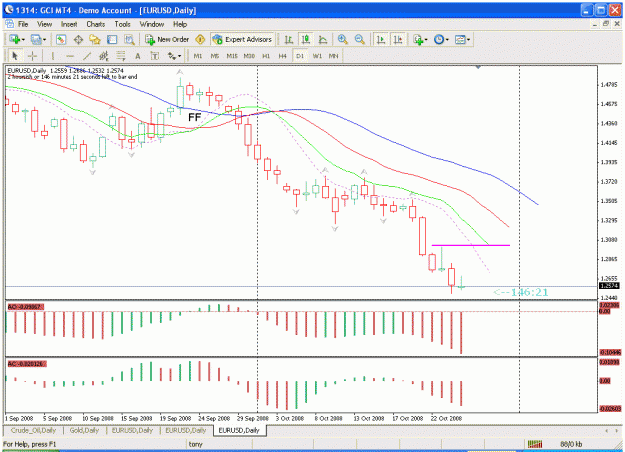Click the 'FF' text label on chart
Screen dimensions: 625x452
point(195,117)
